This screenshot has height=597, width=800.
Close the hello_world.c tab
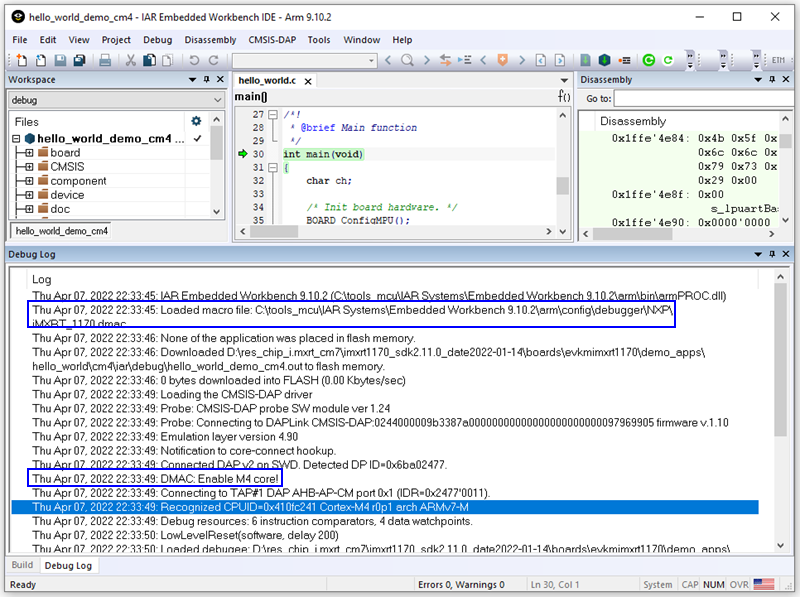(x=308, y=81)
